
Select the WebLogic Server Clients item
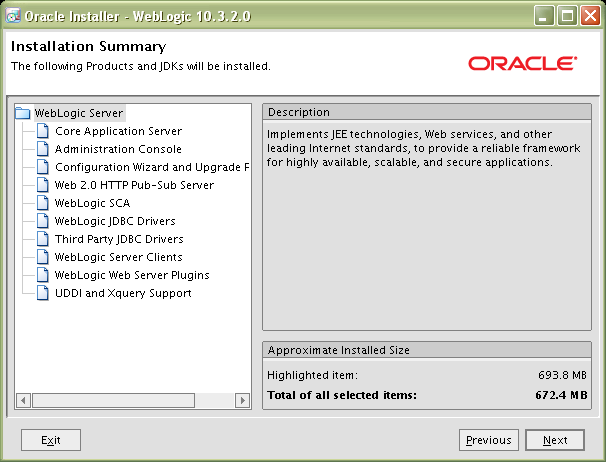118,257
